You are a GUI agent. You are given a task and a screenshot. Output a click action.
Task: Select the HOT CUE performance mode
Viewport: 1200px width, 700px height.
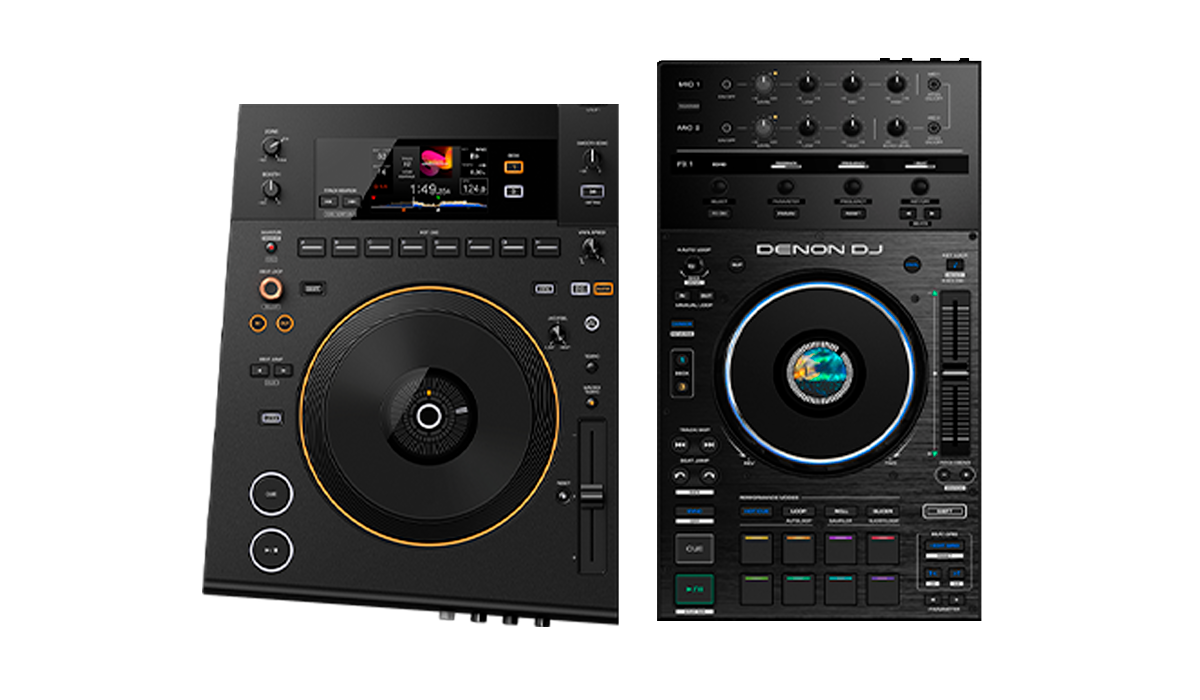tap(756, 511)
